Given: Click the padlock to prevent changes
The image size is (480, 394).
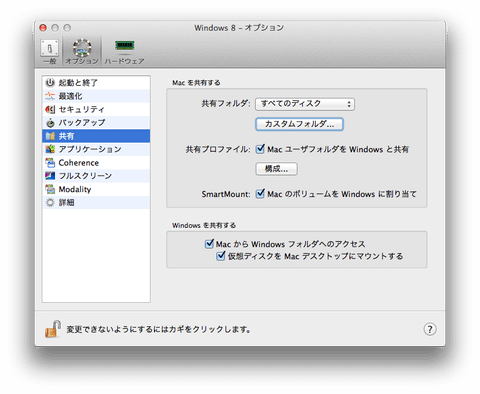Looking at the screenshot, I should pyautogui.click(x=53, y=329).
